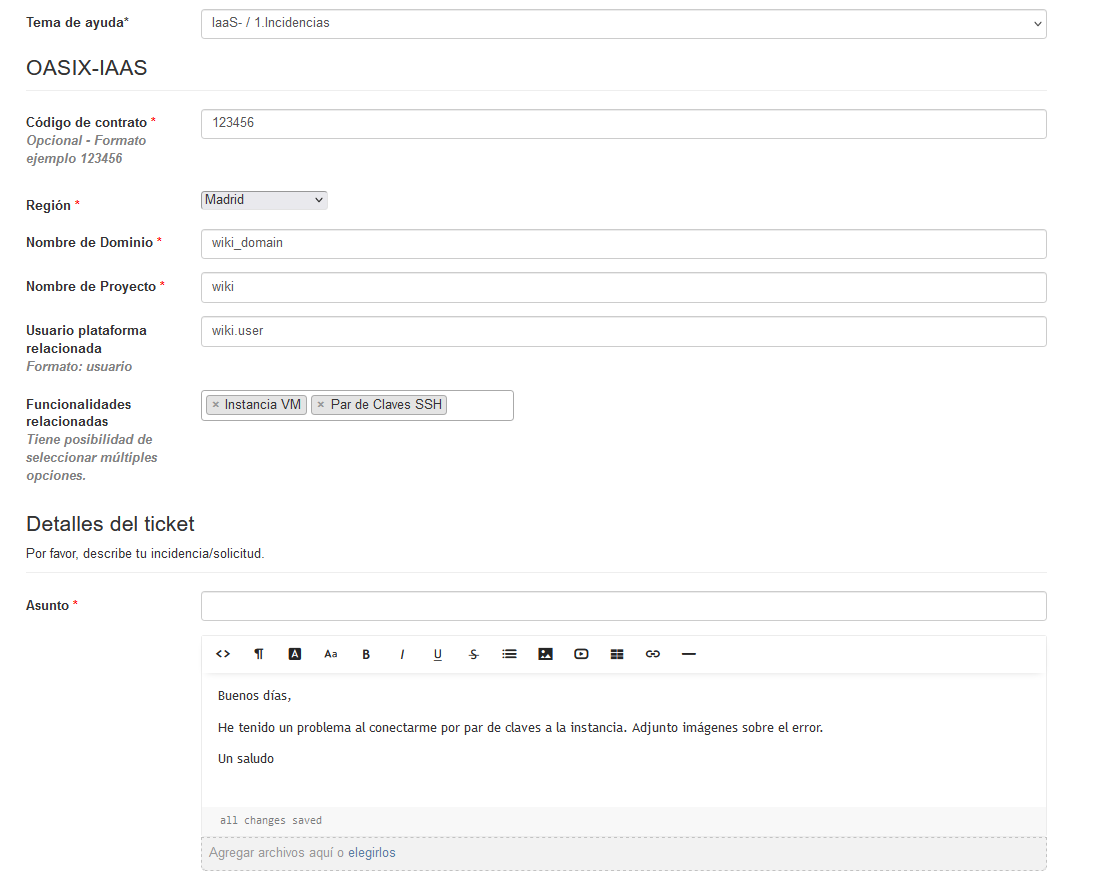
Task: Insert a table in editor
Action: 617,654
